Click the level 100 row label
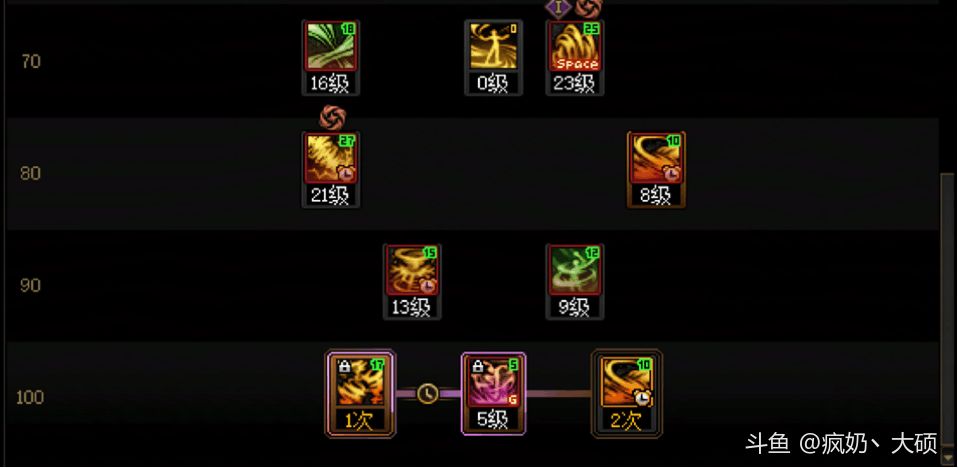Image resolution: width=958 pixels, height=468 pixels. 30,398
